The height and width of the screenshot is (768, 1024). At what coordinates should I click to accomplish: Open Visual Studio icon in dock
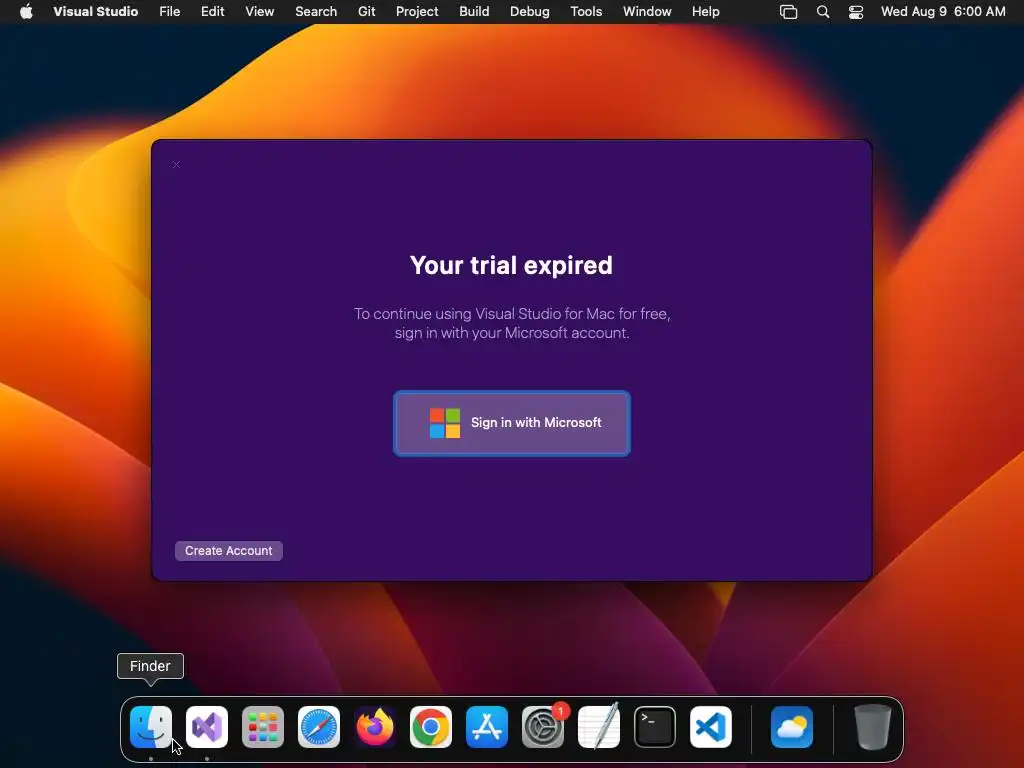point(207,727)
